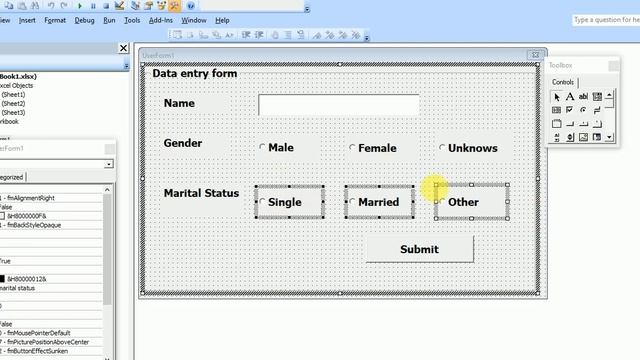This screenshot has height=360, width=640.
Task: Select the ComboBox control in Toolbox
Action: [x=597, y=97]
